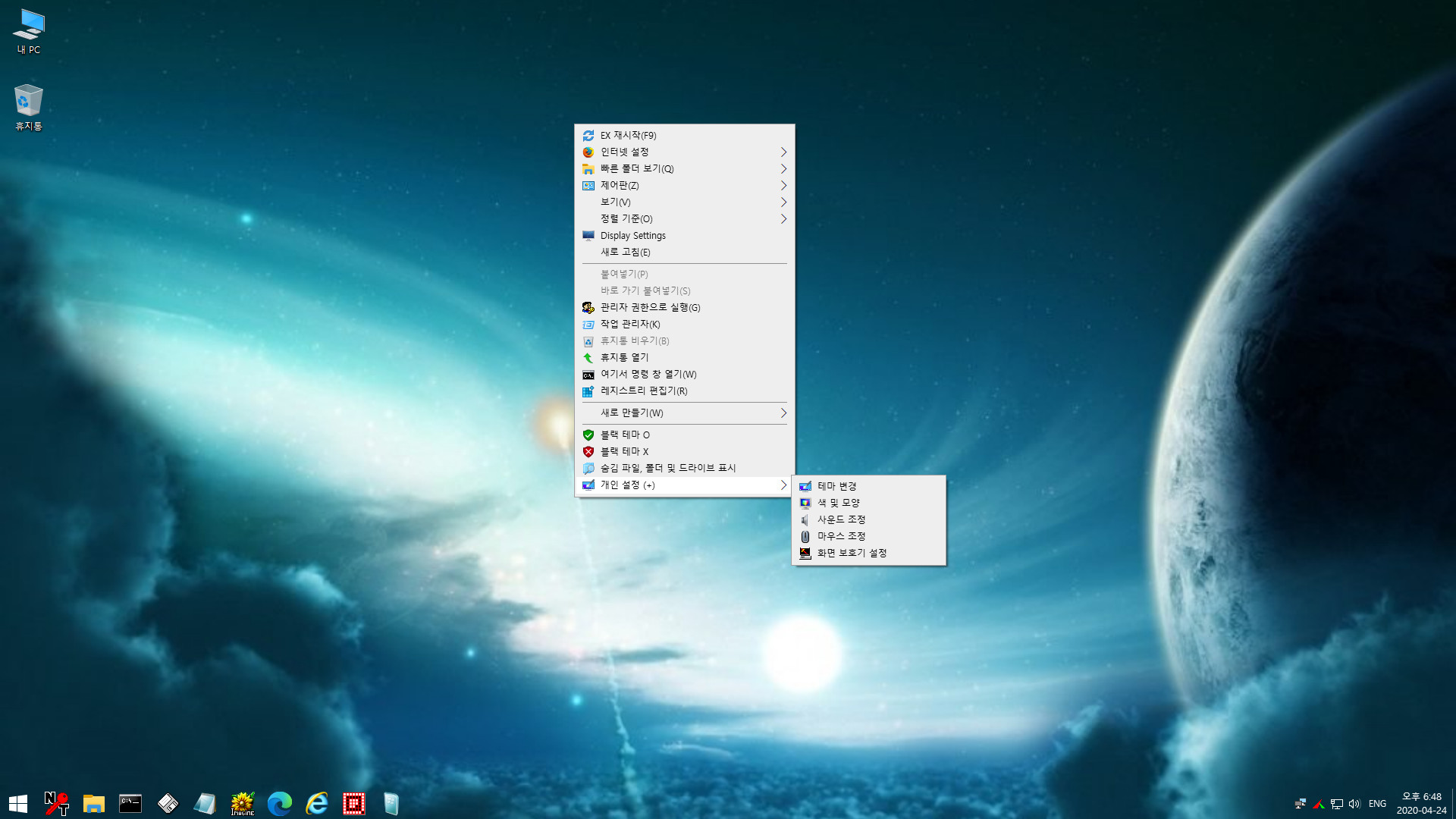Expand the 보기(V) submenu arrow
The image size is (1456, 819).
point(783,202)
